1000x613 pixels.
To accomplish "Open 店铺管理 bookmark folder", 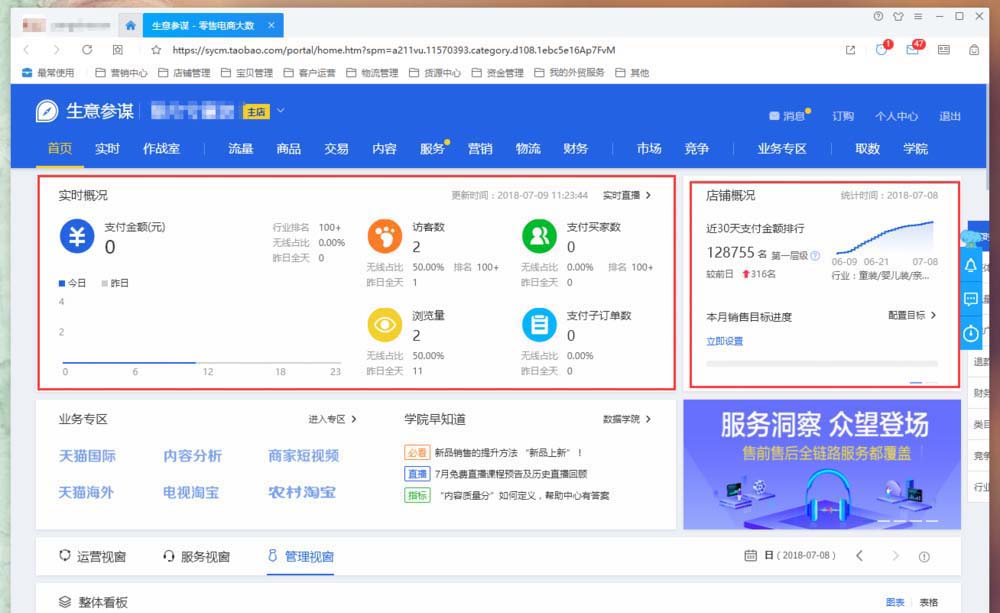I will pos(184,73).
